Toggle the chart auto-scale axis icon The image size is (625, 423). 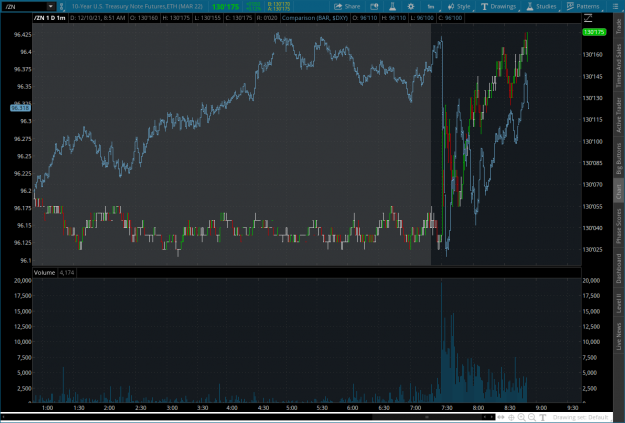(x=588, y=18)
